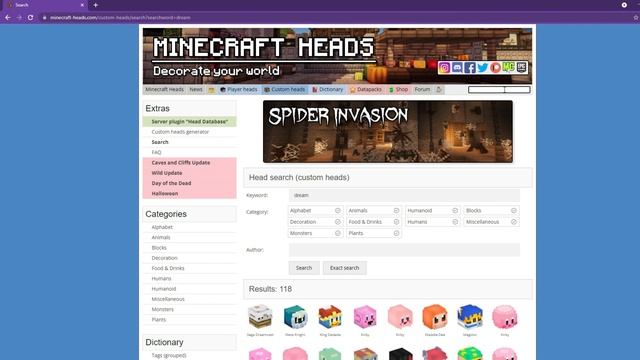Click the lock icon in the address bar
The width and height of the screenshot is (640, 360).
coord(44,18)
